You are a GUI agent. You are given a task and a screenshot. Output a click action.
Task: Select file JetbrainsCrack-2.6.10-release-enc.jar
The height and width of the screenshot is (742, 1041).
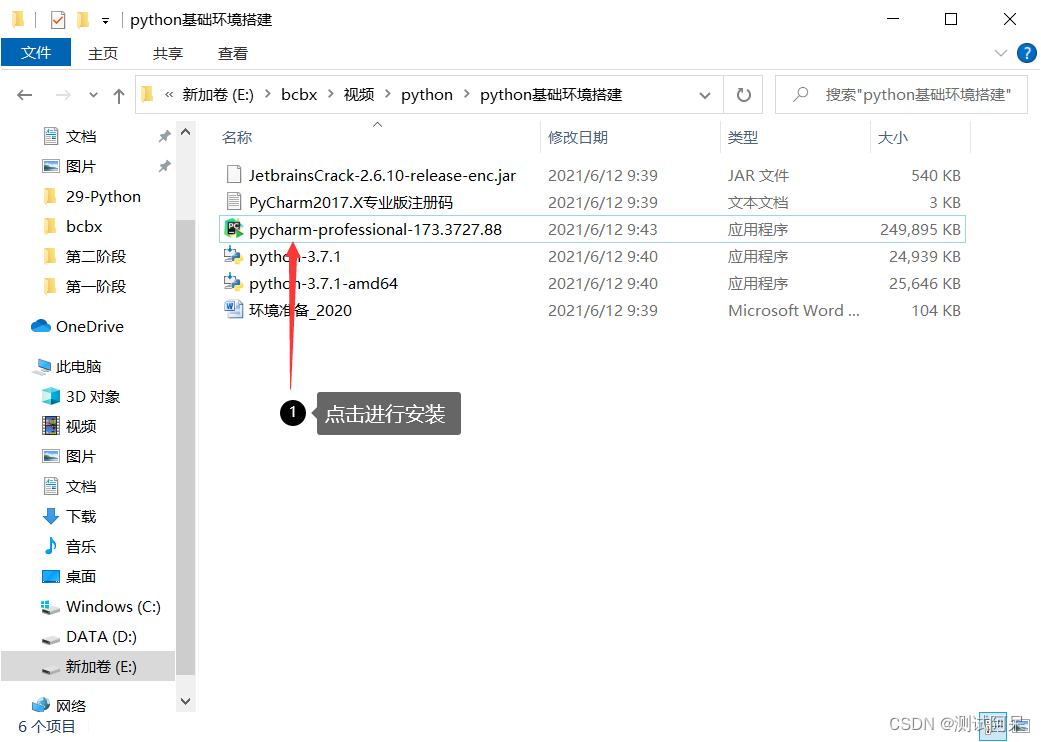pos(382,175)
